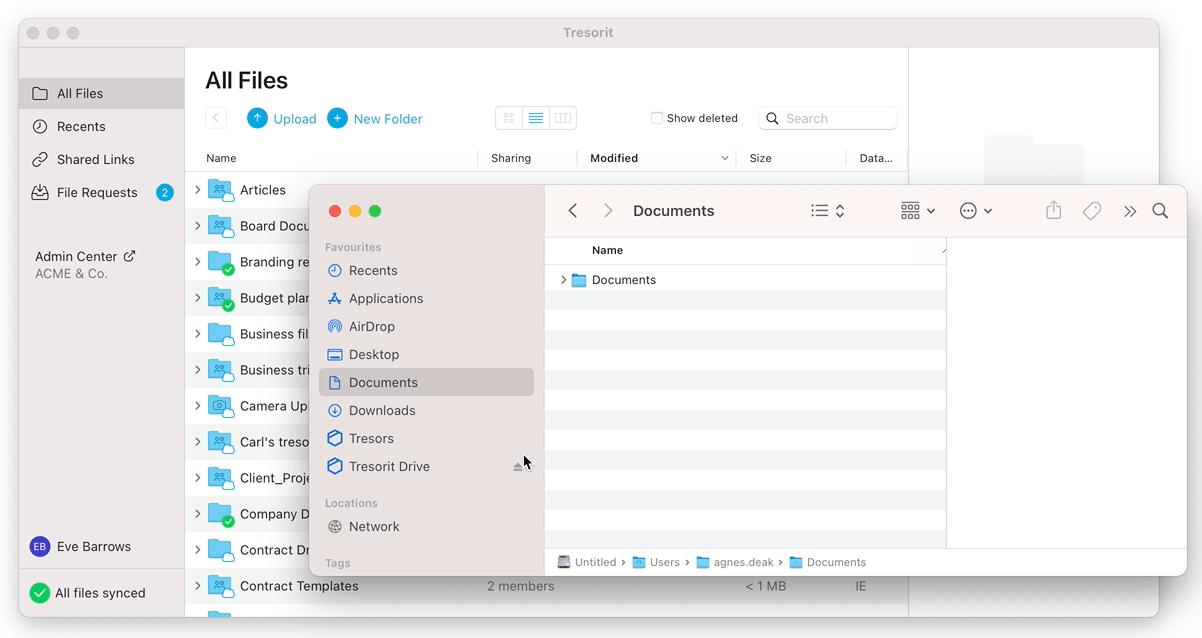Screen dimensions: 1202x638
Task: Open the Modified column sort dropdown arrow
Action: 725,158
